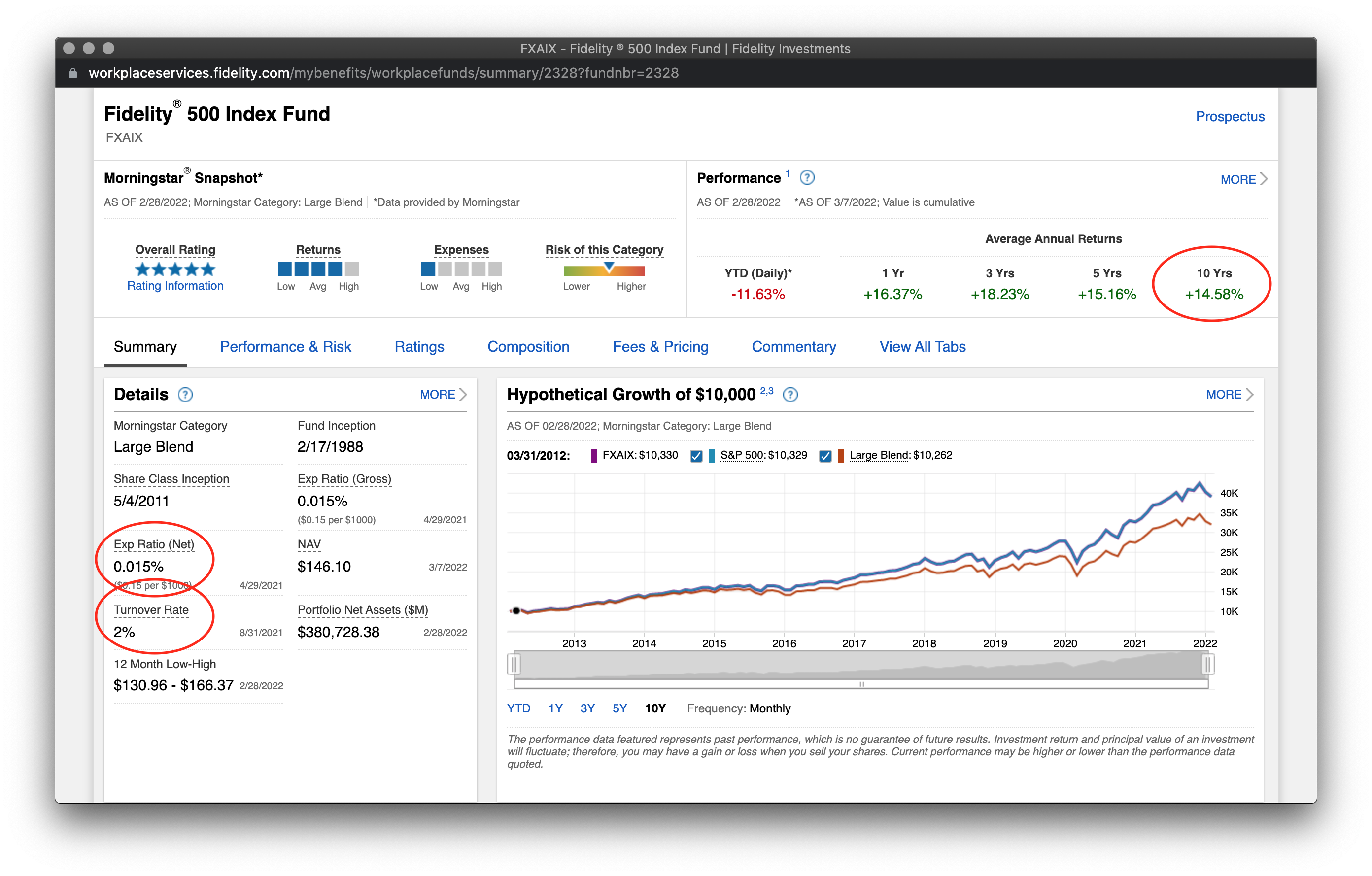The height and width of the screenshot is (876, 1372).
Task: Click the Rating Information link
Action: (175, 286)
